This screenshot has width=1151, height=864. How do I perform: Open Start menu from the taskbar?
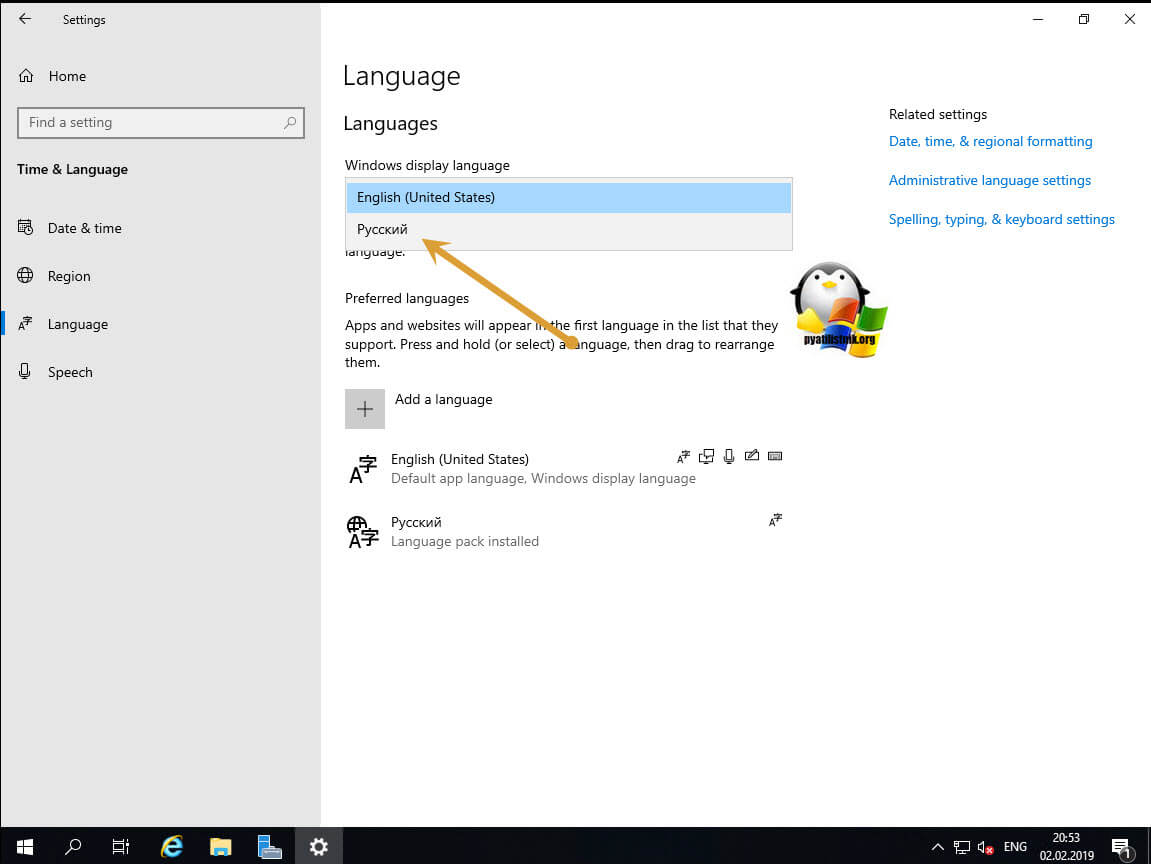pos(24,846)
